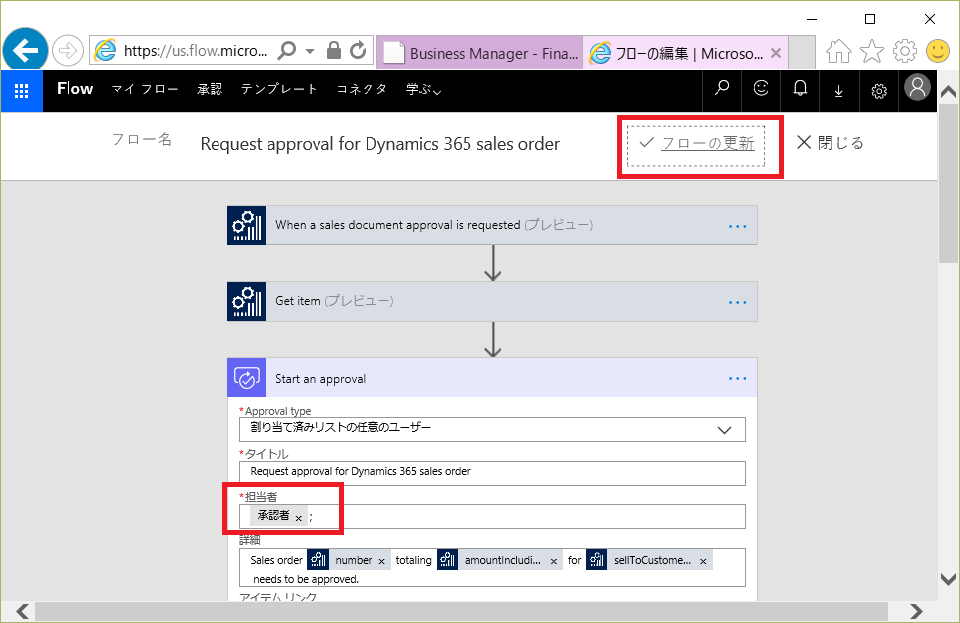Click the browser Home icon

click(x=838, y=51)
